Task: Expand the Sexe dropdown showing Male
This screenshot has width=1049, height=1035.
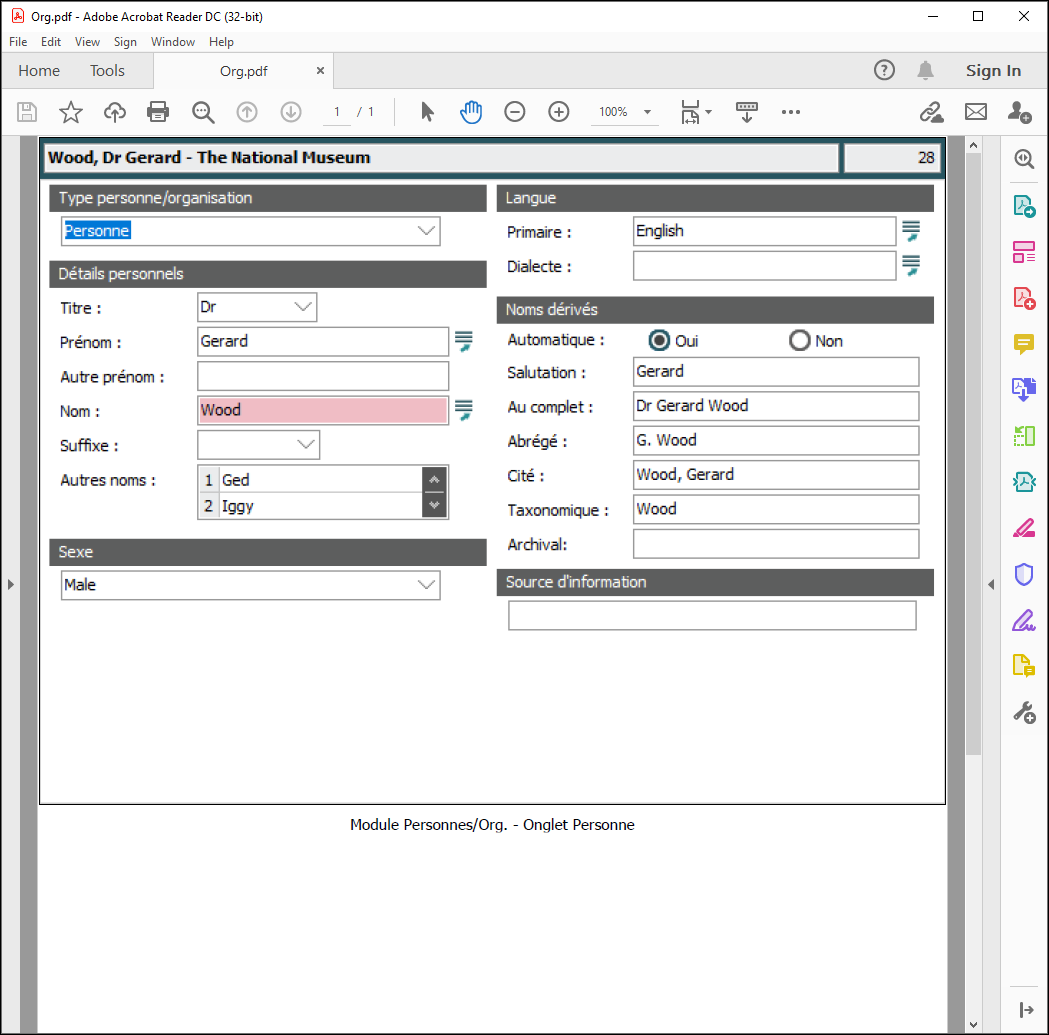Action: tap(427, 585)
